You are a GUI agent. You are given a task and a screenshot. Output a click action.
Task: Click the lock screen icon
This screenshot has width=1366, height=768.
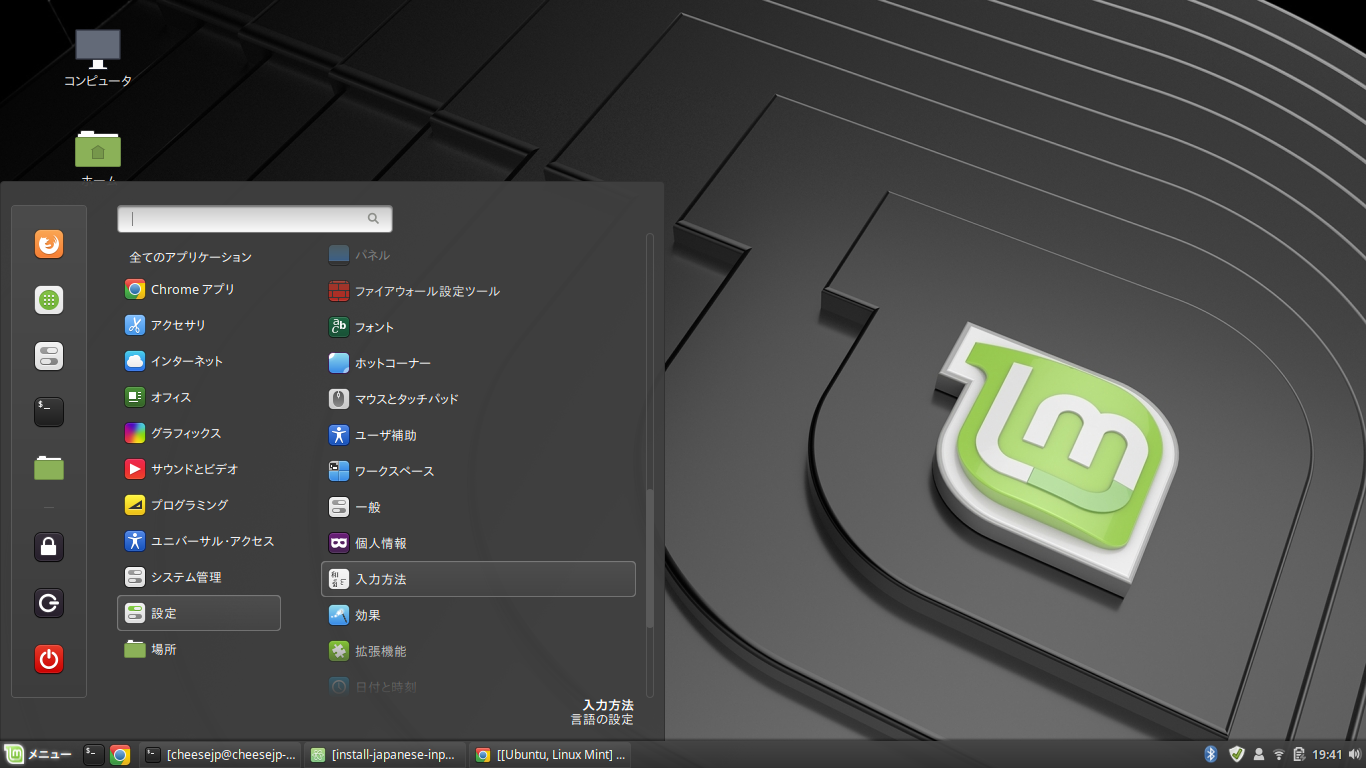49,547
